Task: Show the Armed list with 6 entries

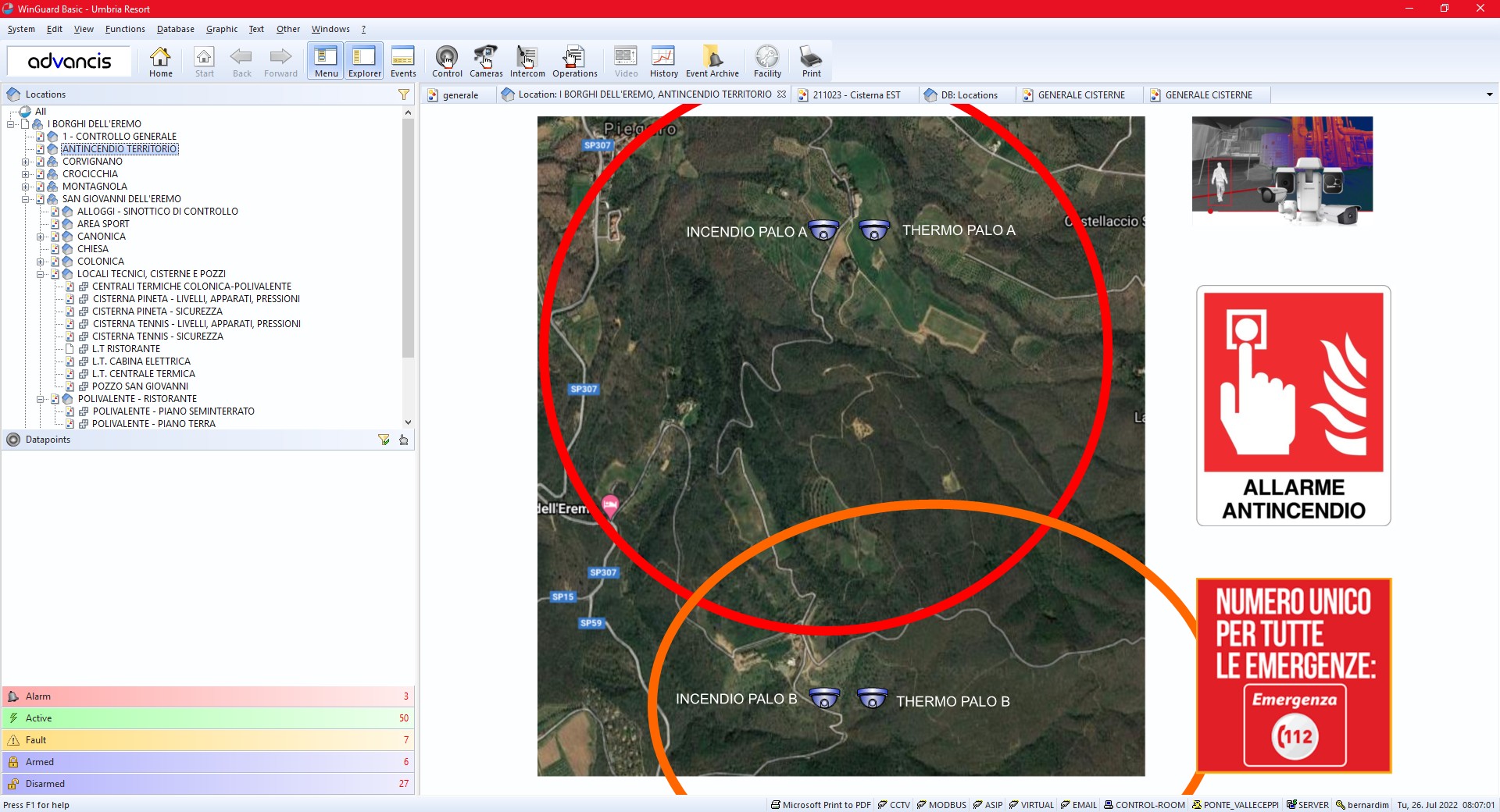Action: [x=209, y=762]
